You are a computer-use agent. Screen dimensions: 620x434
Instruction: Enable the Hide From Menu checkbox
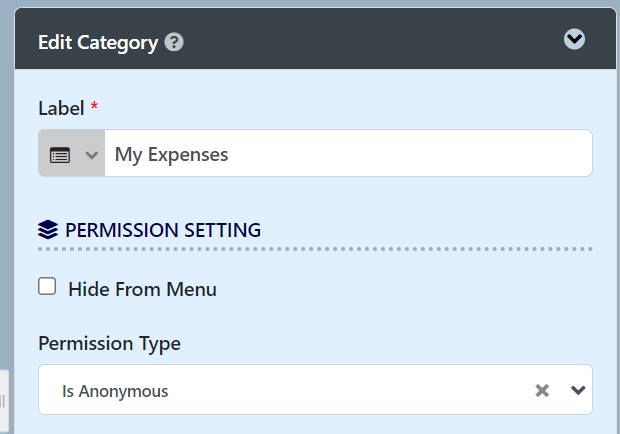(47, 286)
